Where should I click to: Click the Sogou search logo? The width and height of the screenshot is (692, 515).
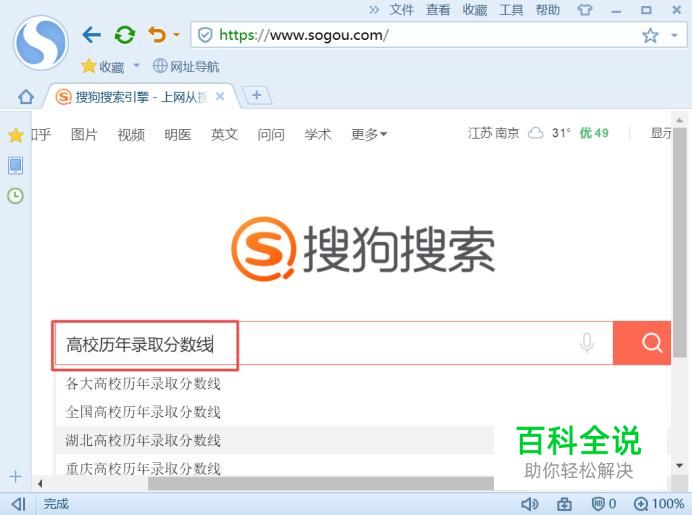click(x=363, y=249)
